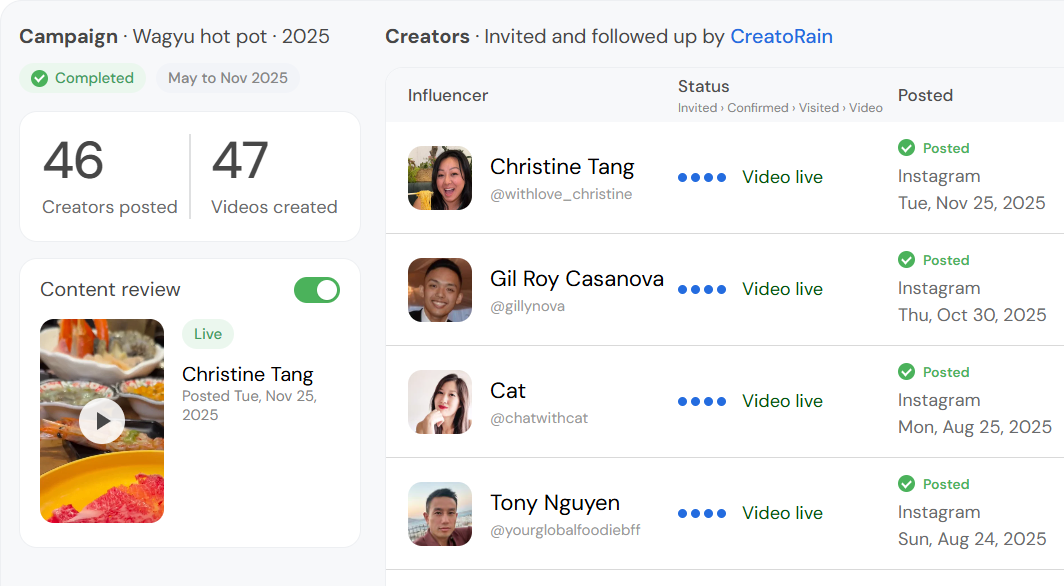Click Christine Tang name in Content review card
The image size is (1064, 586).
(x=248, y=374)
